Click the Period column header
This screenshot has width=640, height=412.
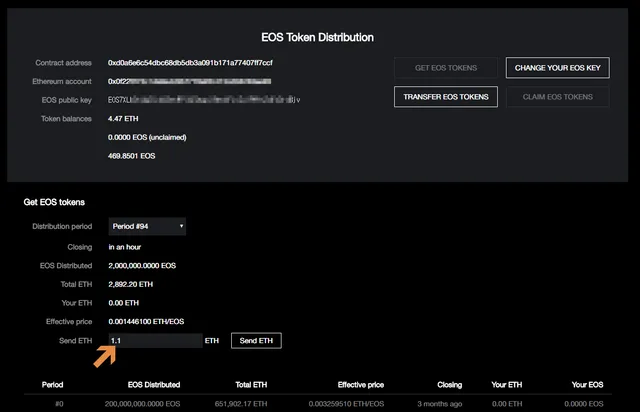pos(52,385)
